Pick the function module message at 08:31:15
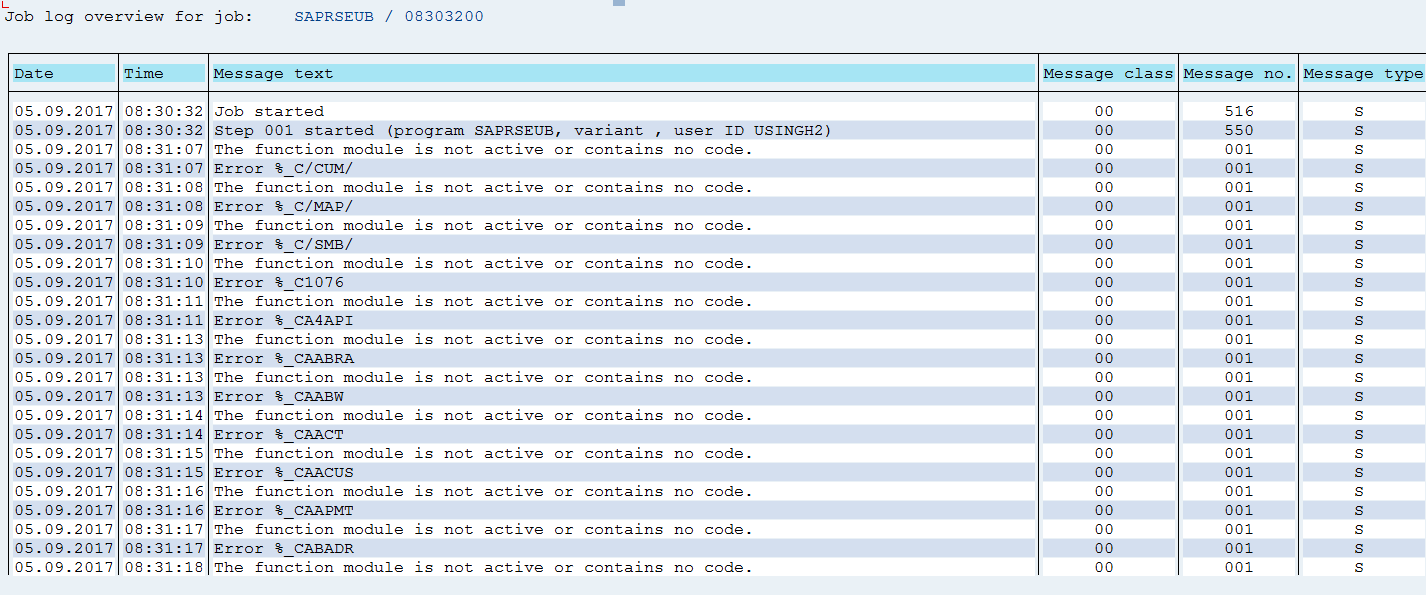 tap(483, 453)
